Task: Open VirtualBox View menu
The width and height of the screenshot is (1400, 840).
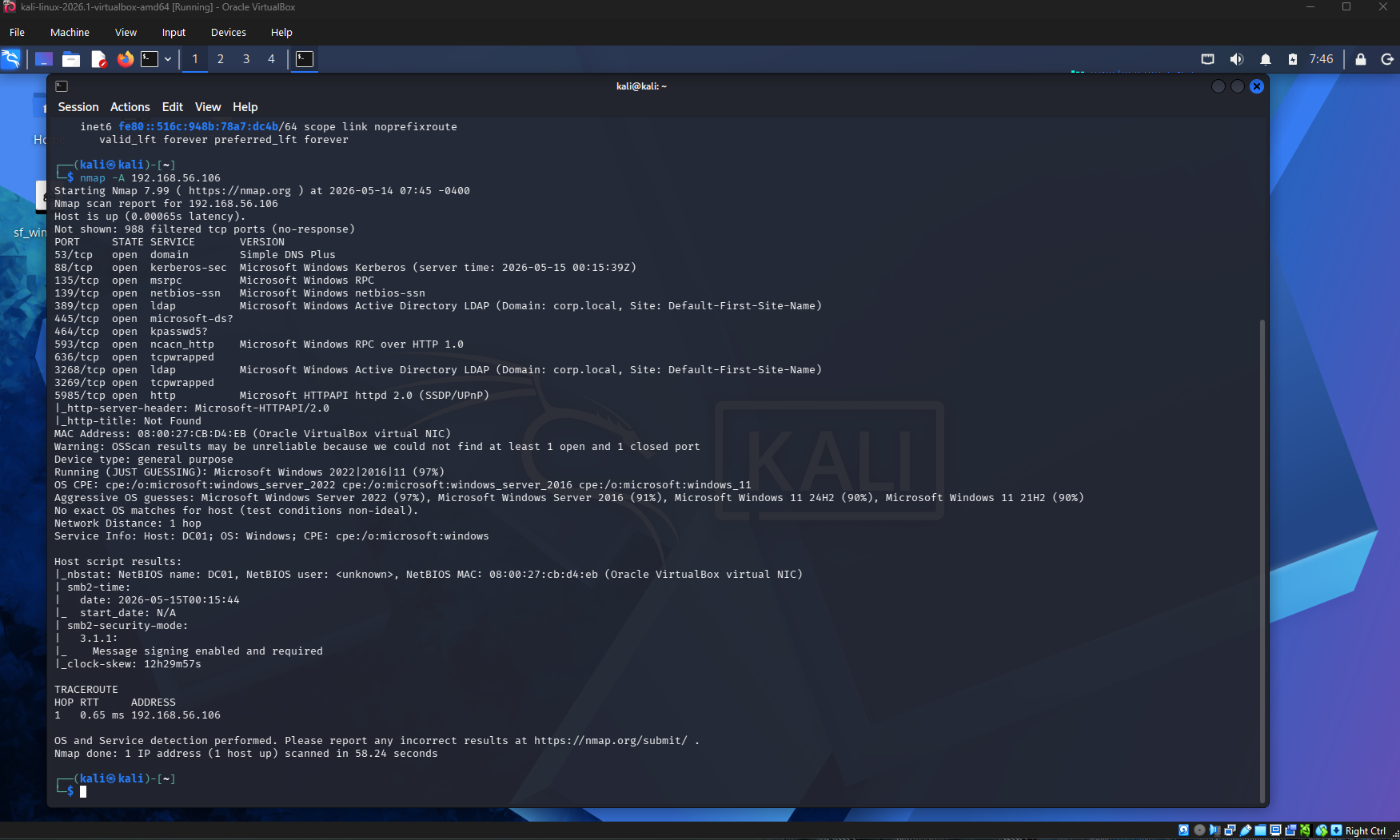Action: (x=126, y=33)
